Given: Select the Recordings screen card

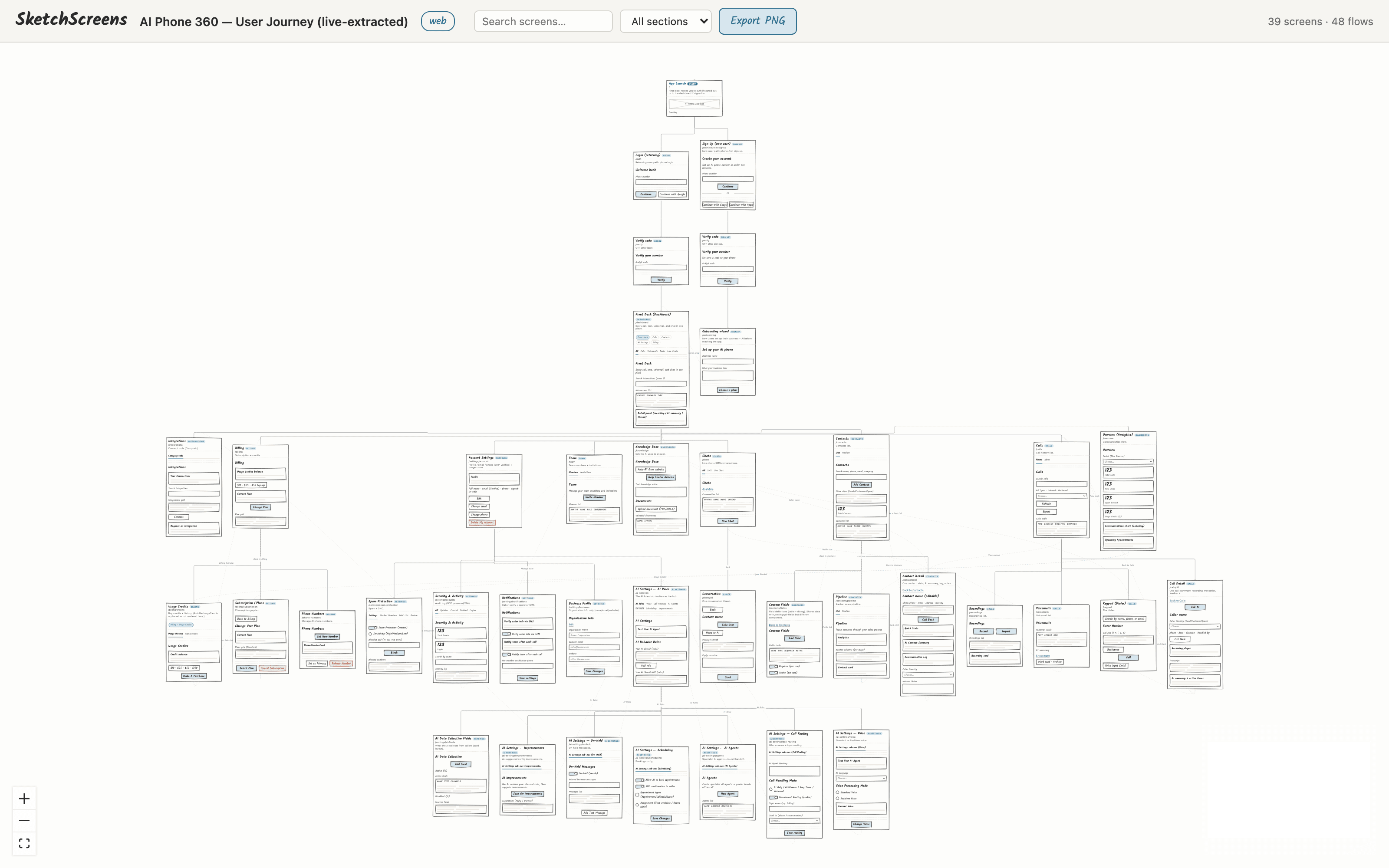Looking at the screenshot, I should point(995,636).
